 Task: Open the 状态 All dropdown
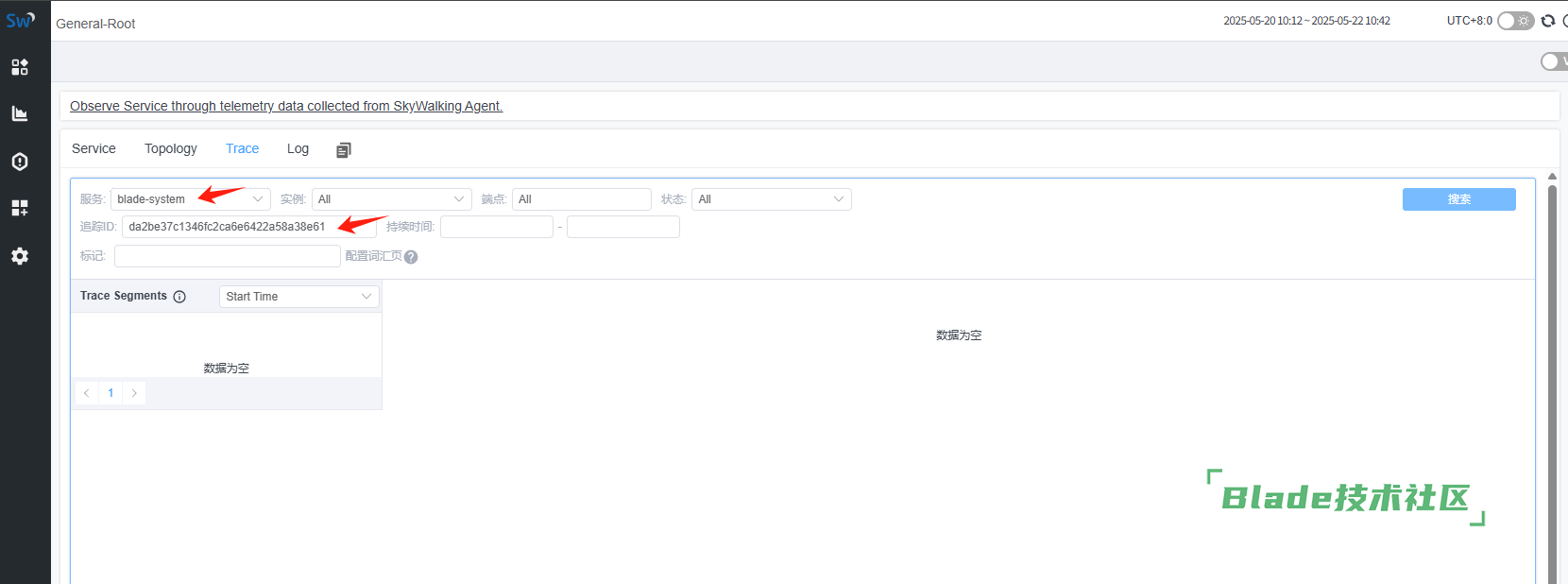pos(772,199)
